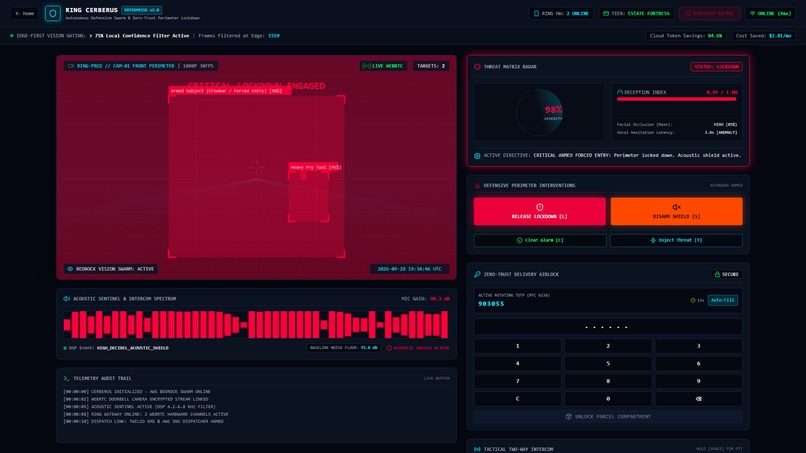This screenshot has width=806, height=453.
Task: Click the TOTP countdown timer icon
Action: click(x=692, y=300)
